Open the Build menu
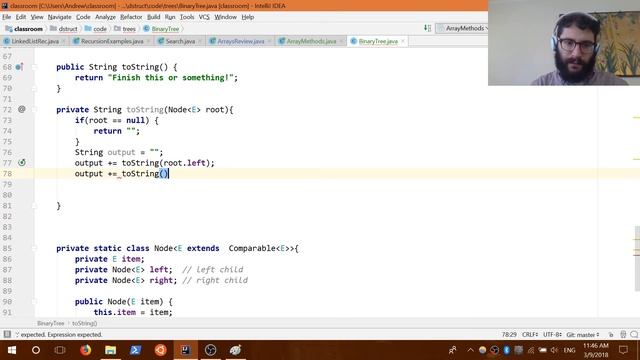This screenshot has height=360, width=640. pos(153,17)
